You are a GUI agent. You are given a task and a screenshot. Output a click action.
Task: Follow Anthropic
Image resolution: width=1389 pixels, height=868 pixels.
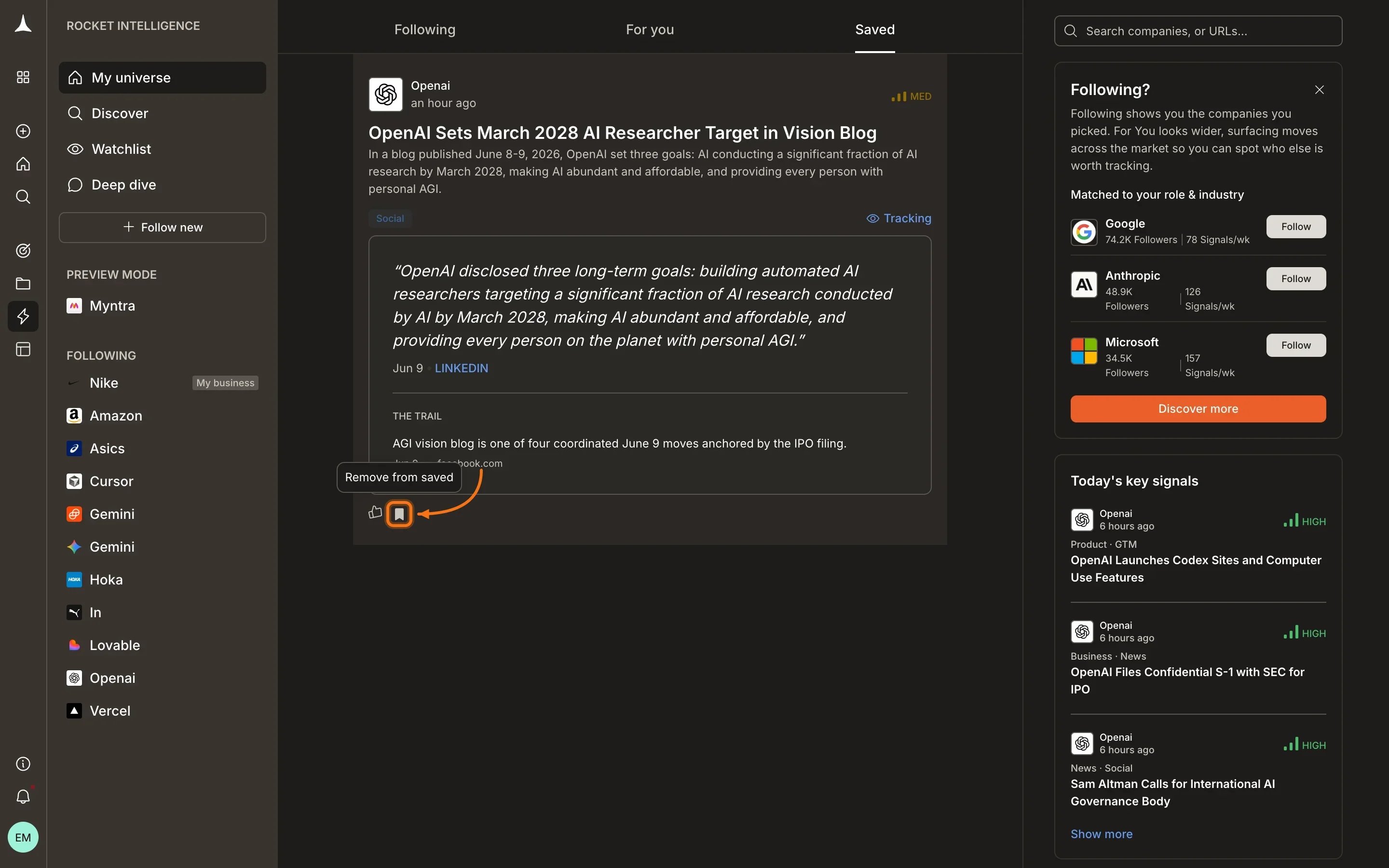1296,278
